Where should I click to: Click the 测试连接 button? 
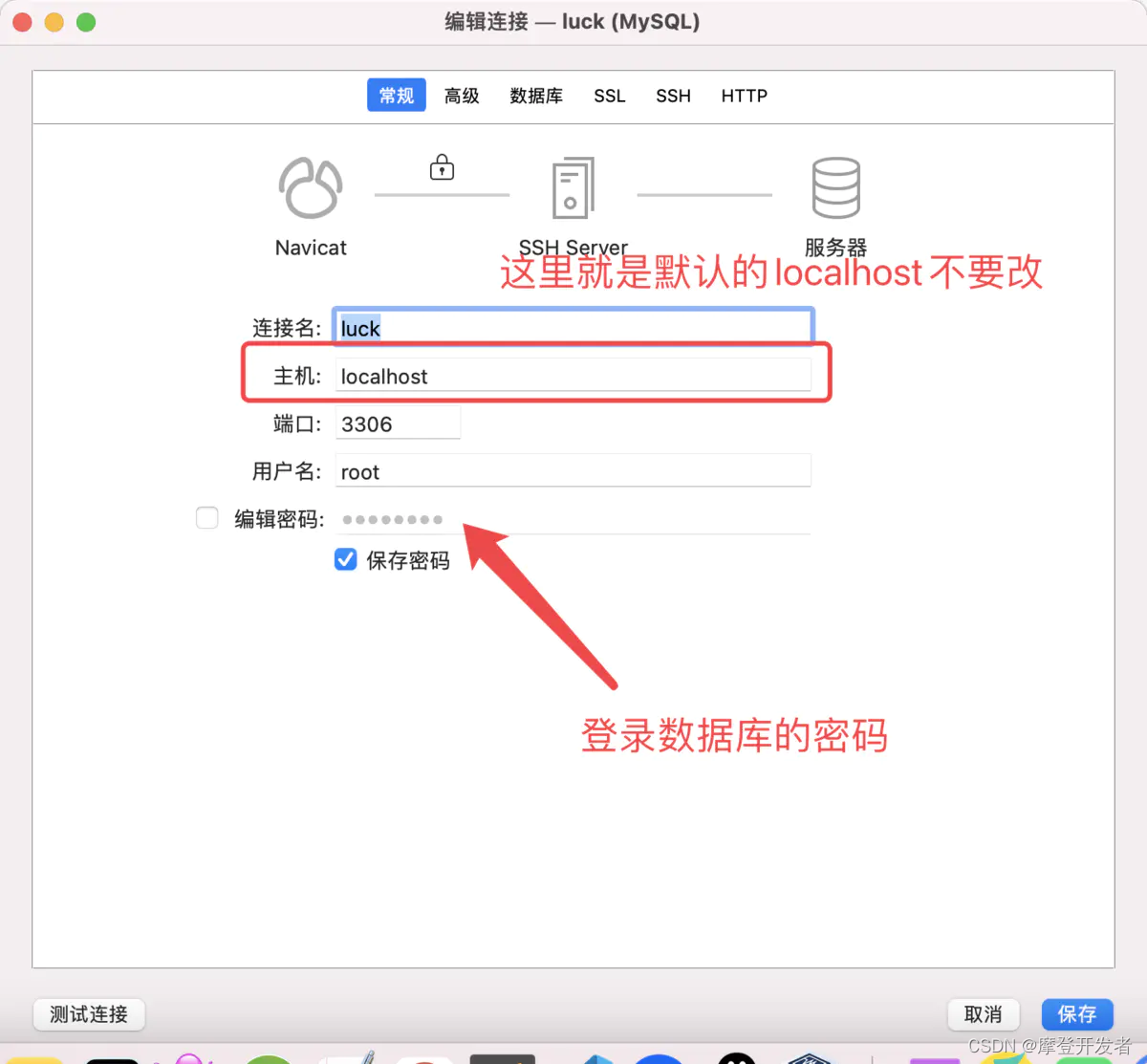[89, 1014]
